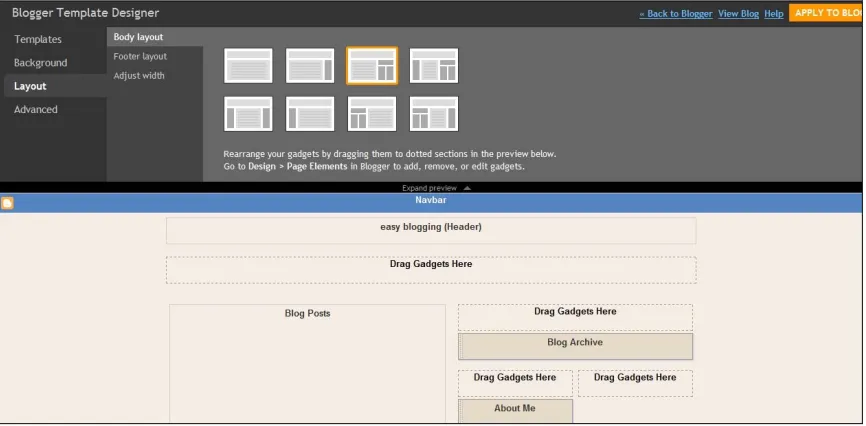Screen dimensions: 866x426
Task: Select the highlighted right sidebar split layout
Action: (372, 66)
